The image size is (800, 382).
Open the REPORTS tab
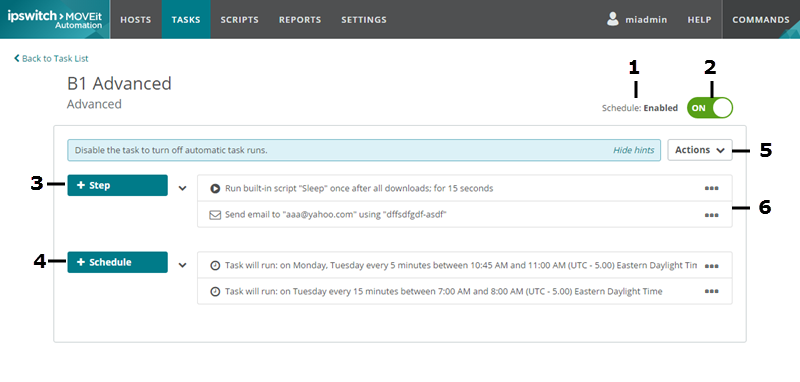click(300, 19)
